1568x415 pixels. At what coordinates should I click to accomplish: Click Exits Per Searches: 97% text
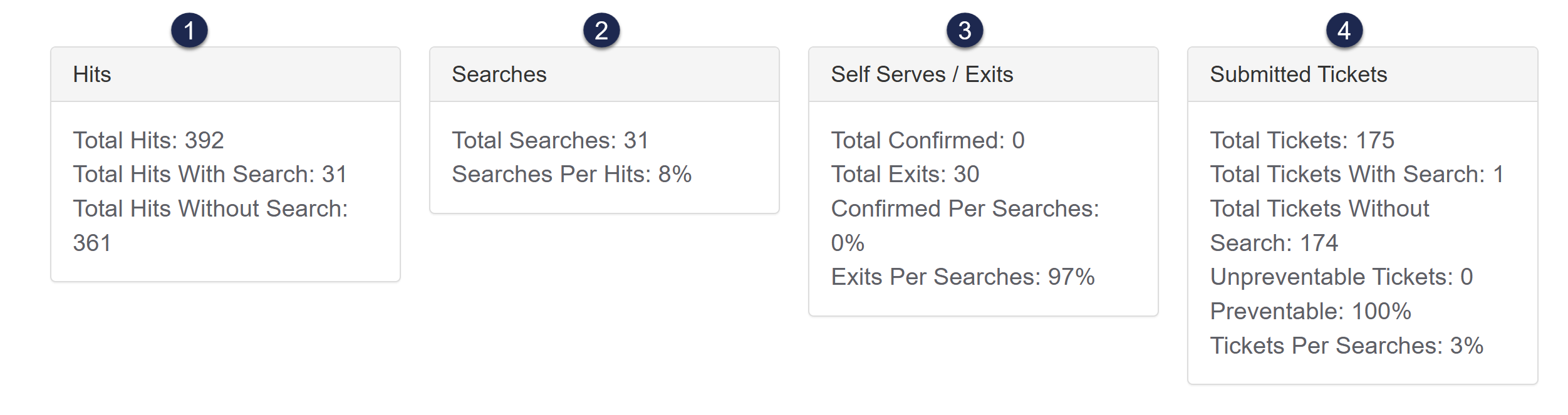click(x=963, y=277)
